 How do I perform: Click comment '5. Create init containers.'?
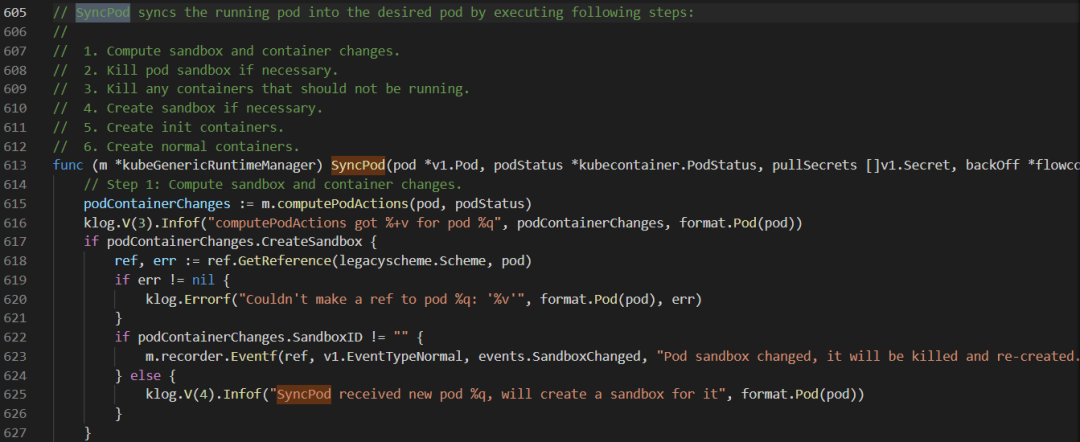184,127
